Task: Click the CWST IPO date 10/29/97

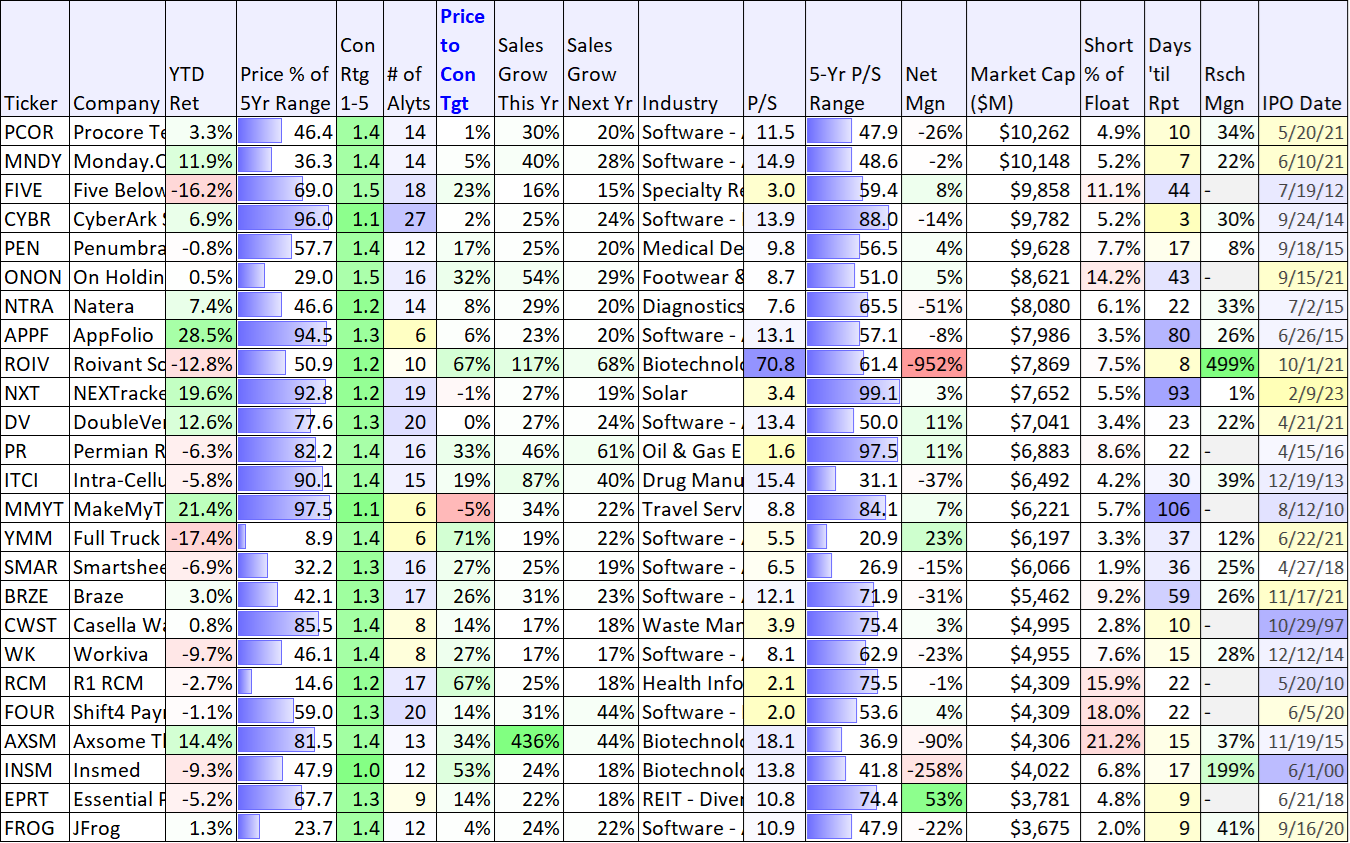Action: pos(1303,625)
